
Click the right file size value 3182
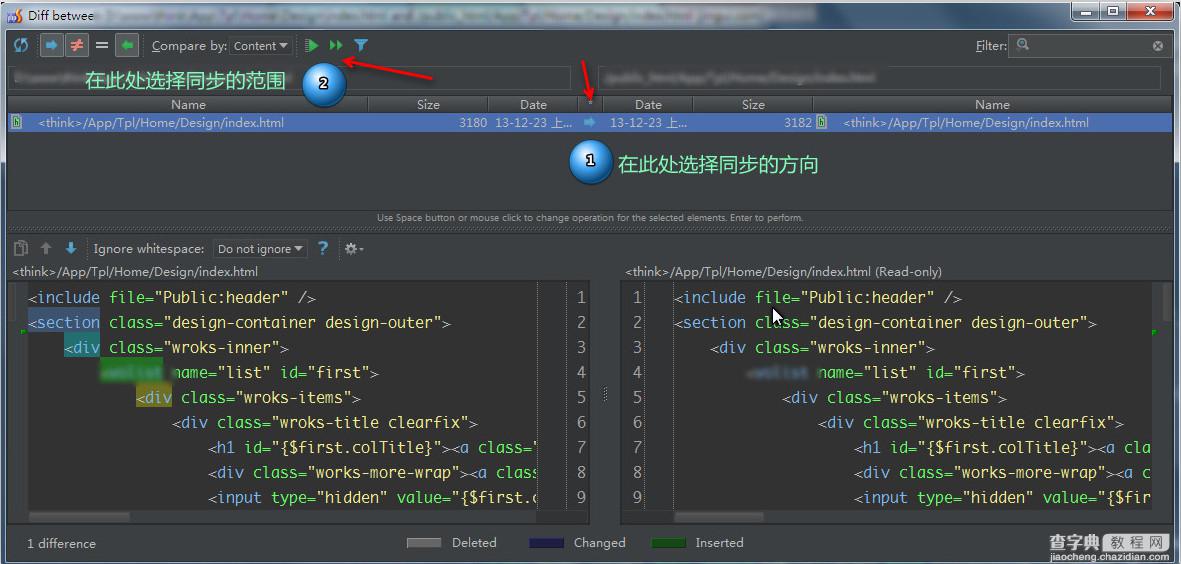click(x=798, y=123)
